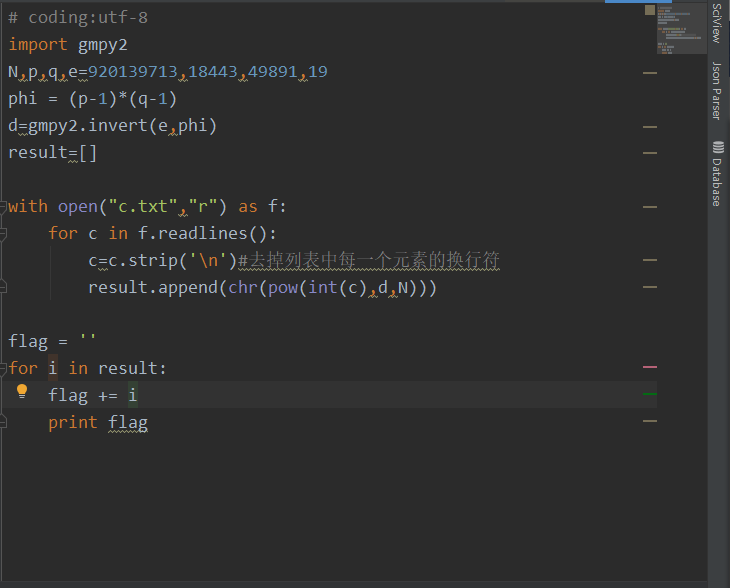Viewport: 730px width, 588px height.
Task: Click the number 18443
Action: point(213,72)
